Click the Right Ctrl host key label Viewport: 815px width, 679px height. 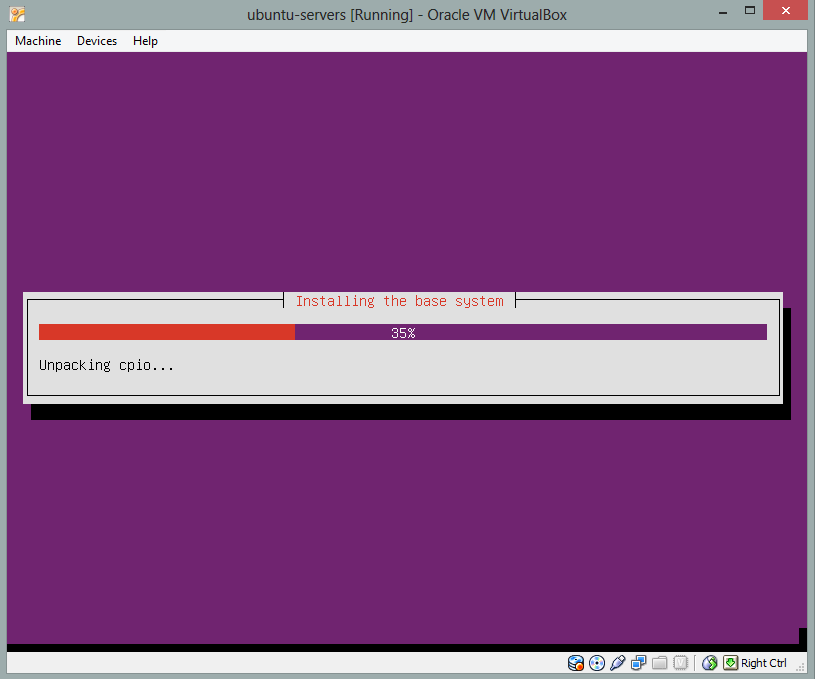764,663
